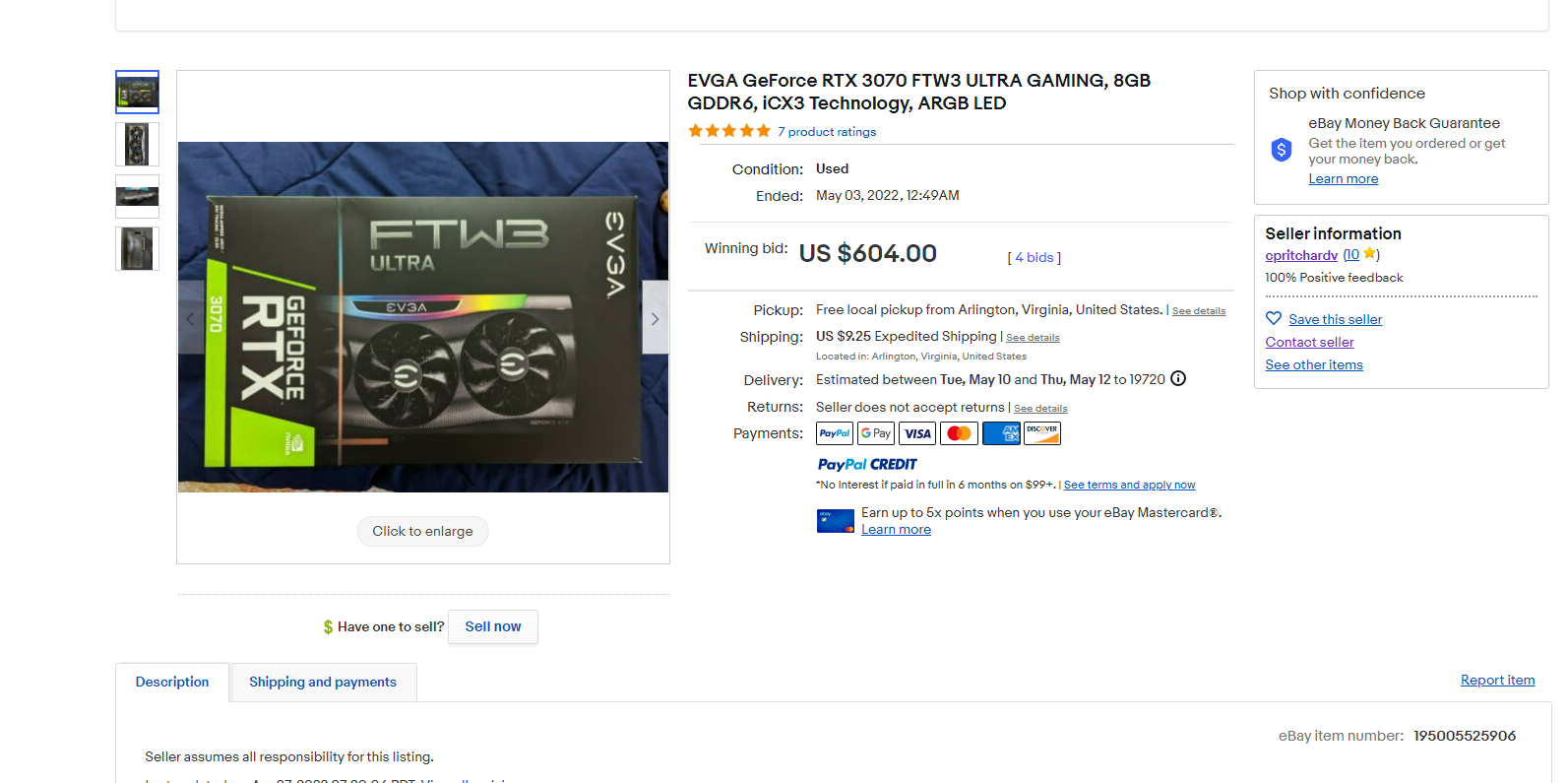The height and width of the screenshot is (783, 1568).
Task: Click the eBay Money Back Guarantee shield icon
Action: [1281, 150]
